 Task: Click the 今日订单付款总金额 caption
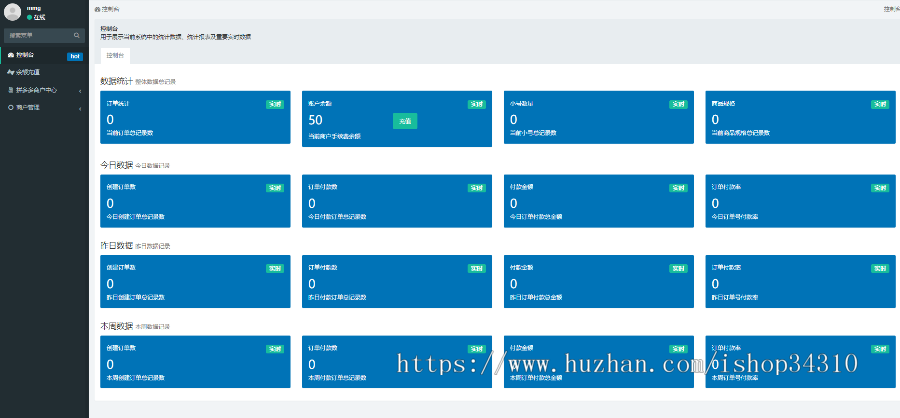536,216
